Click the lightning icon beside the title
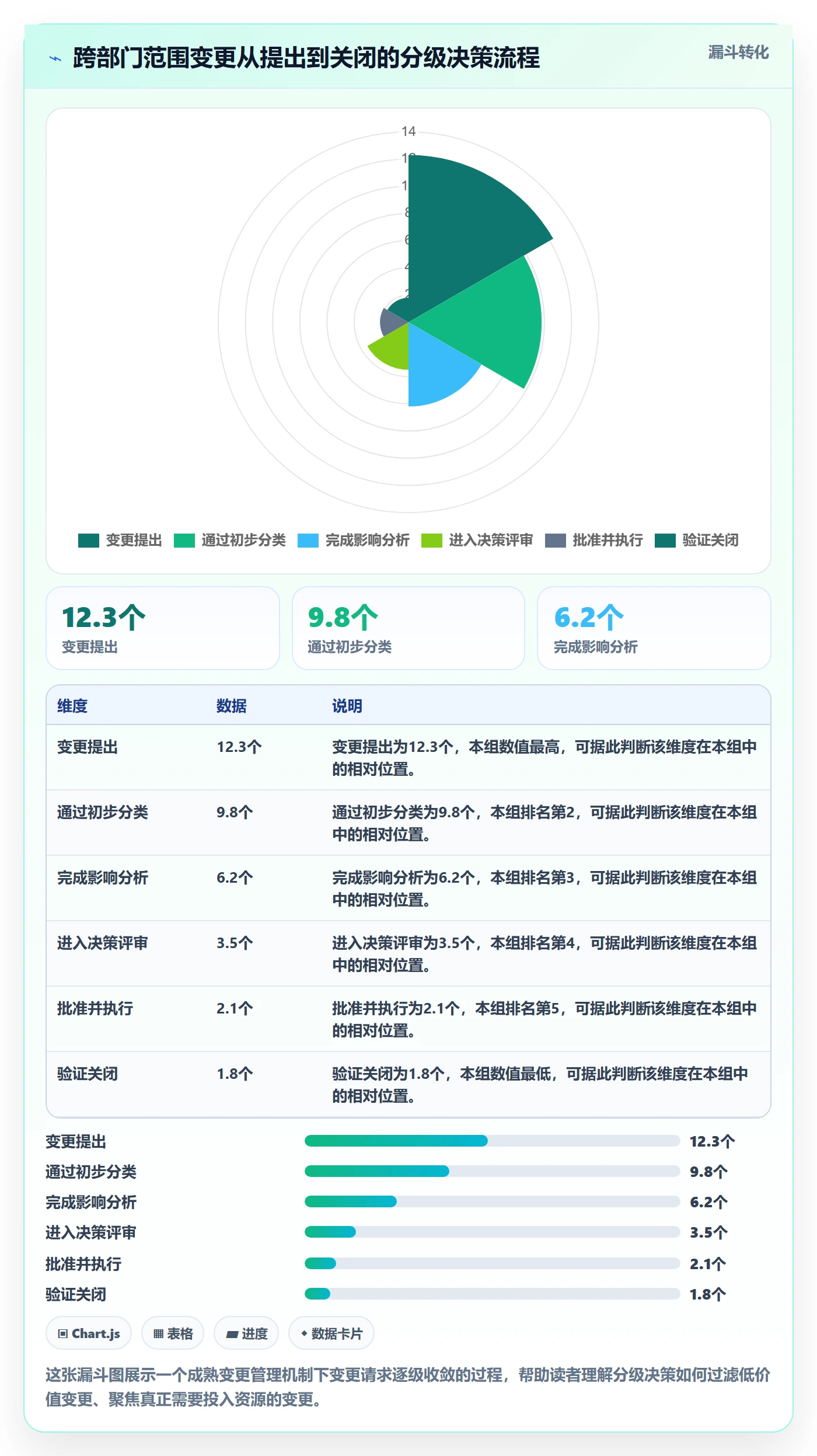 click(55, 58)
